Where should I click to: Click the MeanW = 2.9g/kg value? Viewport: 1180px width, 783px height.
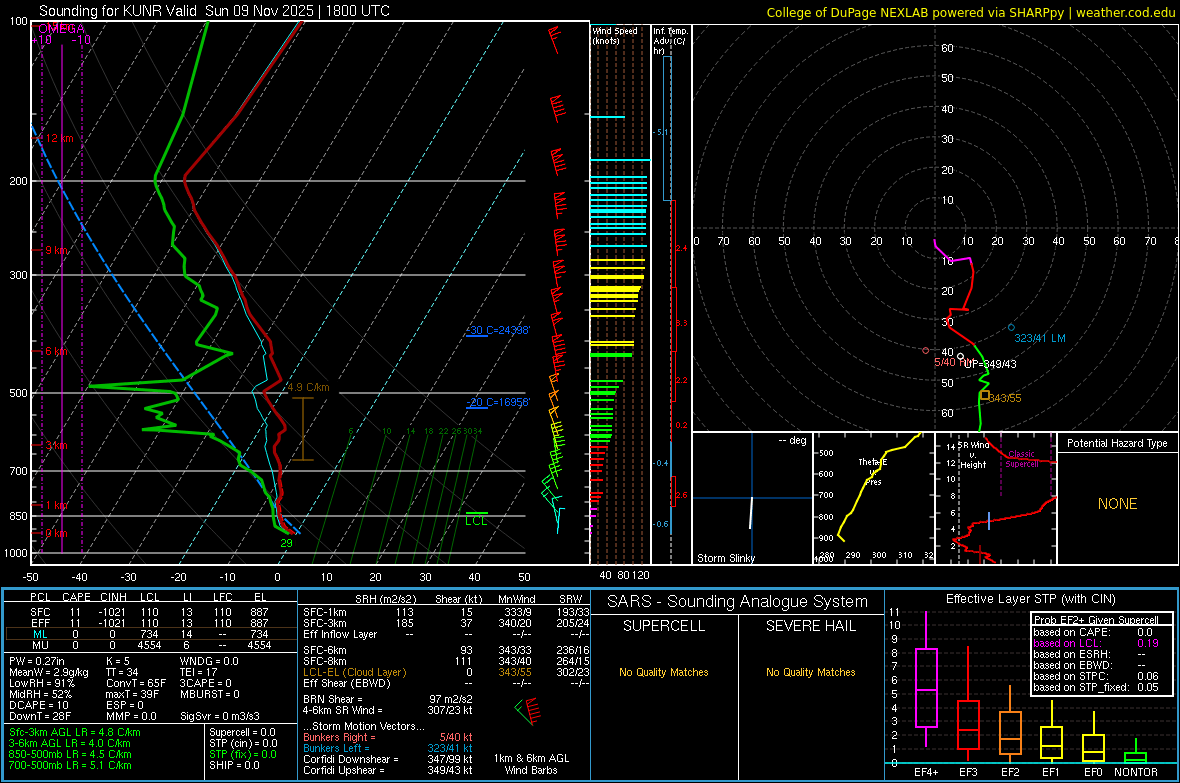pyautogui.click(x=49, y=672)
